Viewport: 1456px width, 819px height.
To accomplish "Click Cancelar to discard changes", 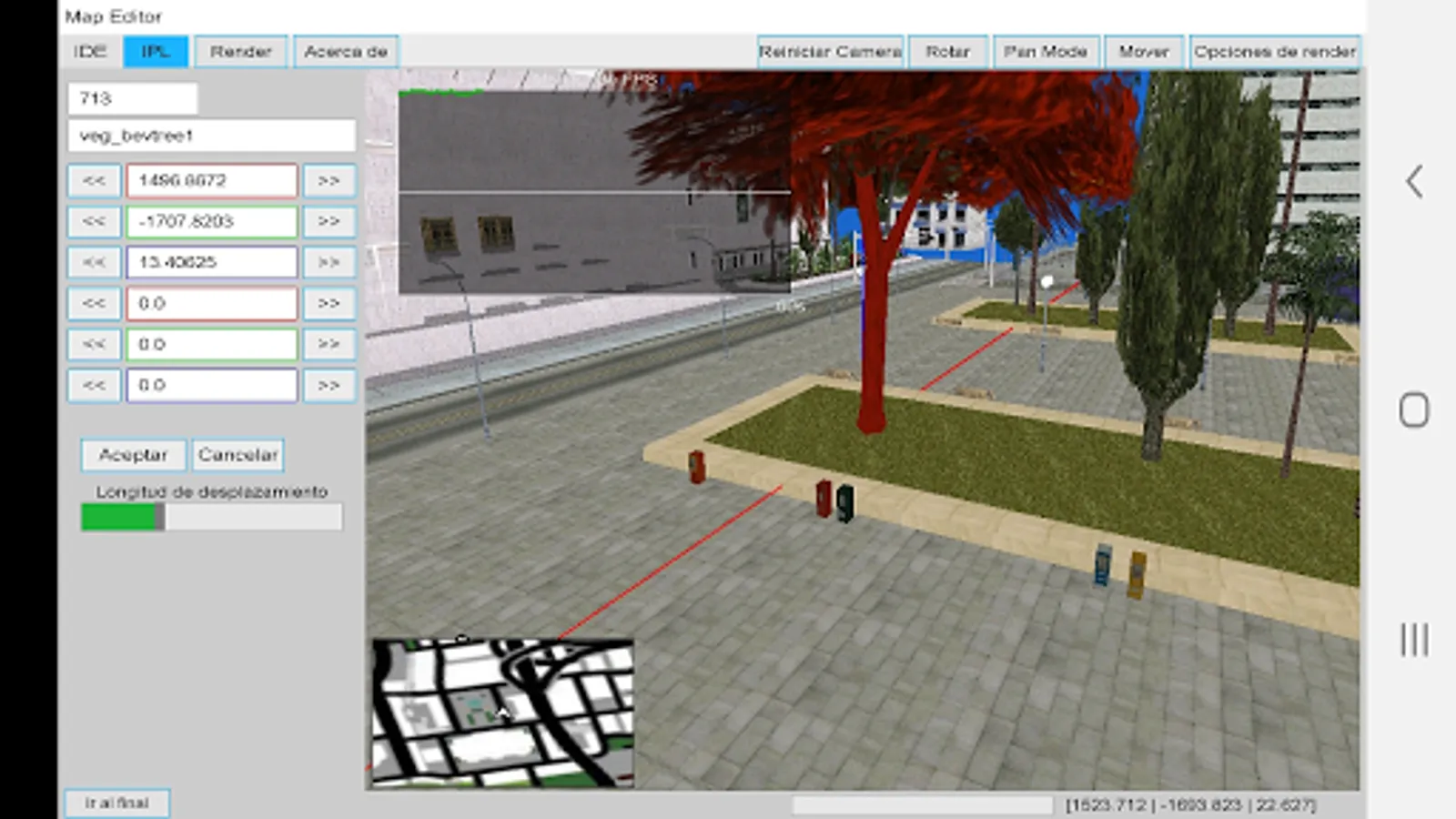I will tap(238, 455).
